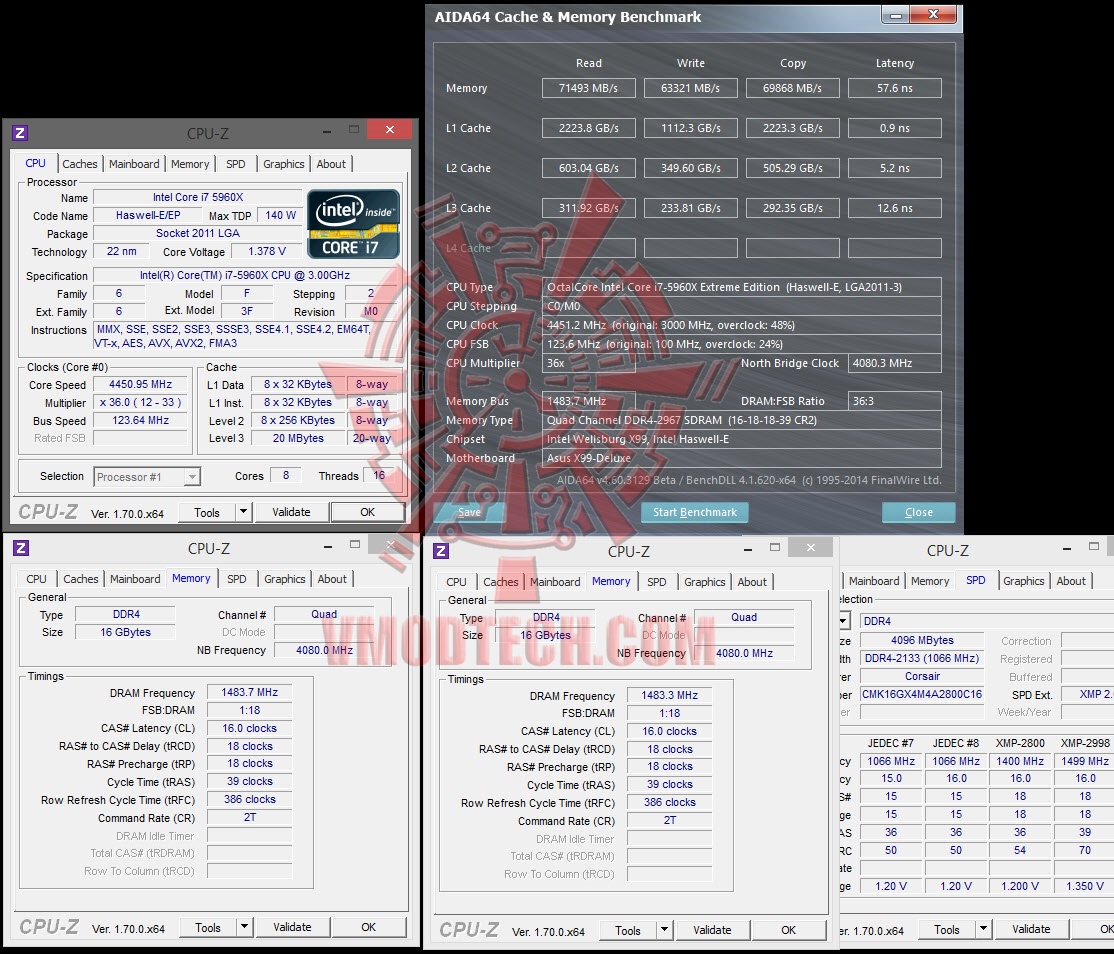This screenshot has width=1114, height=954.
Task: Close the AIDA64 Cache & Memory Benchmark
Action: tap(917, 512)
